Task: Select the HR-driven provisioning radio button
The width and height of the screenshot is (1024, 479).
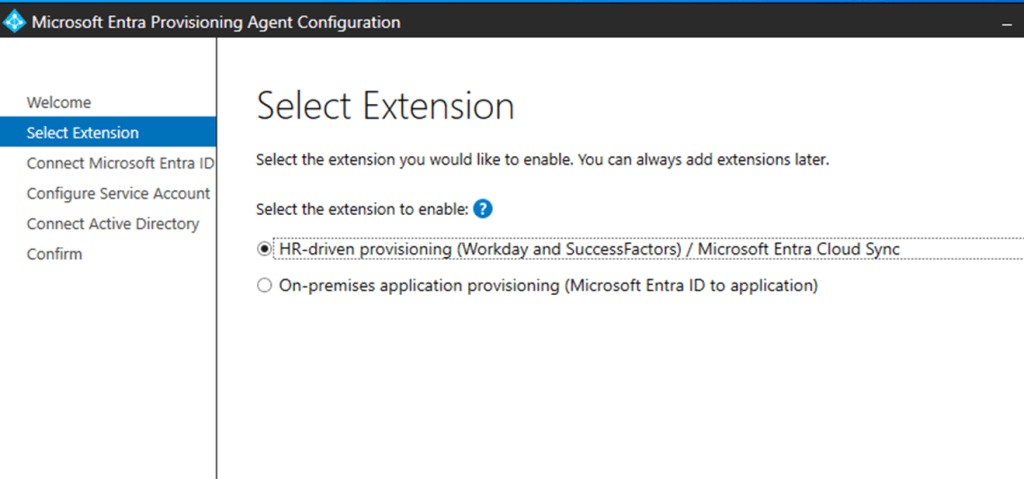Action: 264,249
